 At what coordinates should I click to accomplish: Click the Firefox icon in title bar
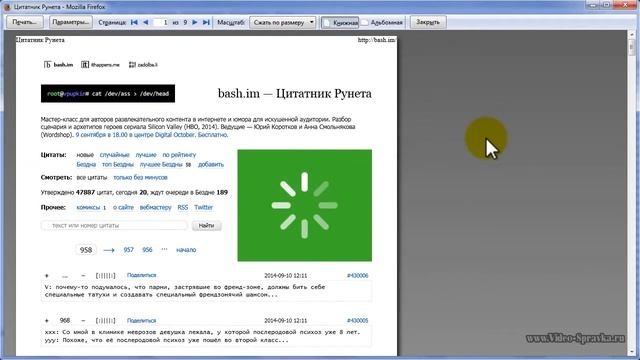click(x=7, y=7)
